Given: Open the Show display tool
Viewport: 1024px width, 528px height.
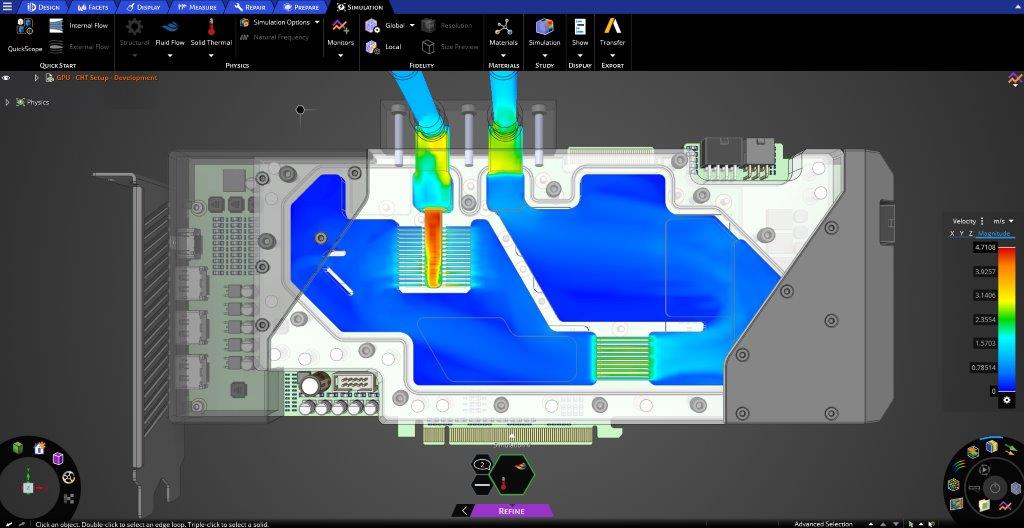Looking at the screenshot, I should [580, 33].
